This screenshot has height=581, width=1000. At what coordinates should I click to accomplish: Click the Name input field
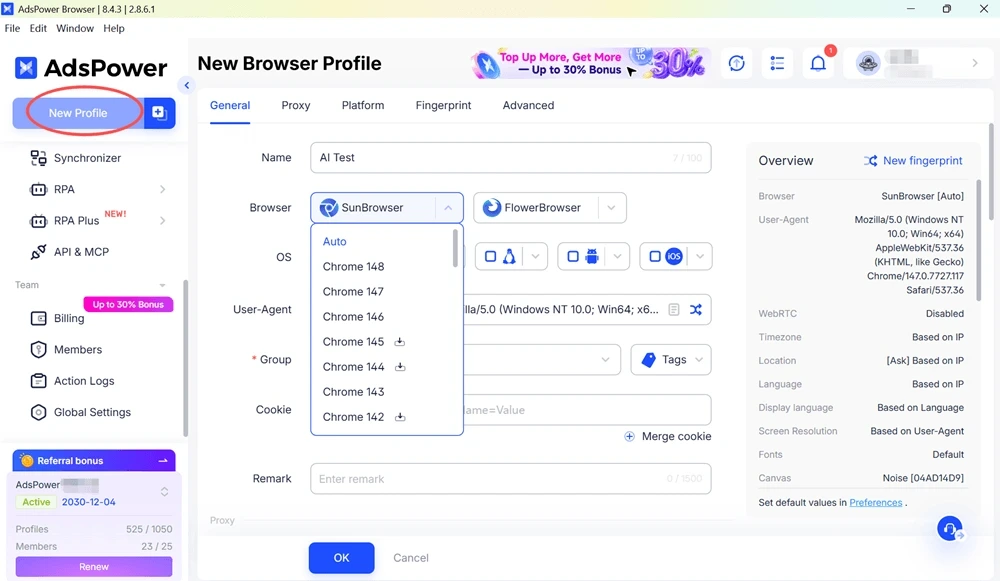(x=510, y=158)
